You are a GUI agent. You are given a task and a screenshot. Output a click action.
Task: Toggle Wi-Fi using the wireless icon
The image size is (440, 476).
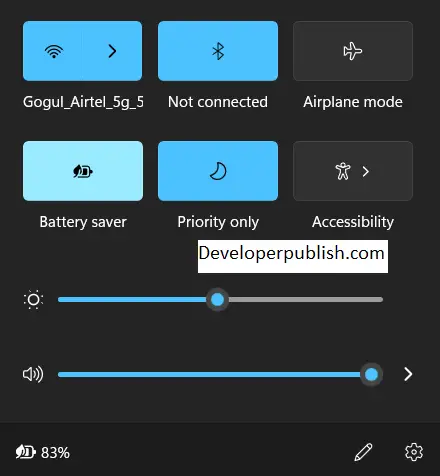click(54, 51)
